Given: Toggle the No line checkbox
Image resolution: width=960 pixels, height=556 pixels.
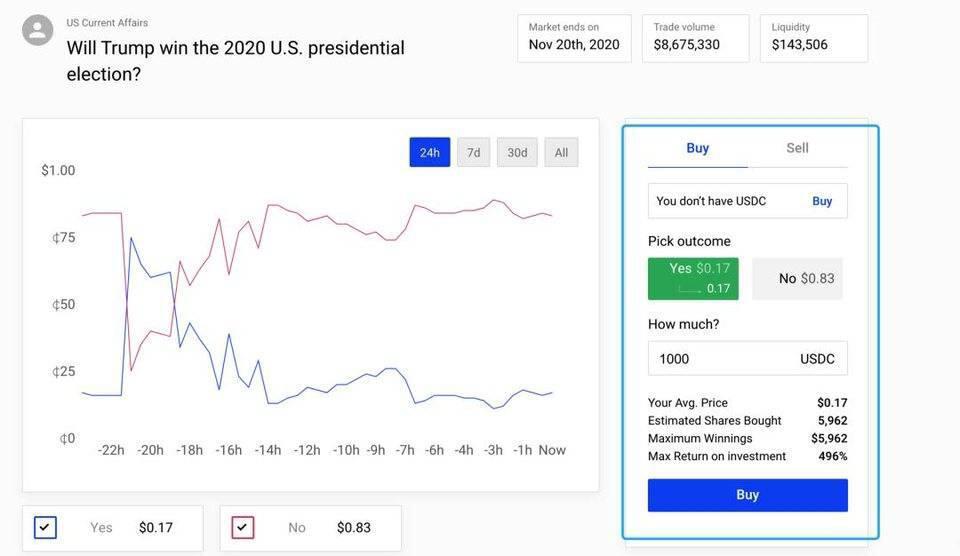Looking at the screenshot, I should [x=243, y=527].
